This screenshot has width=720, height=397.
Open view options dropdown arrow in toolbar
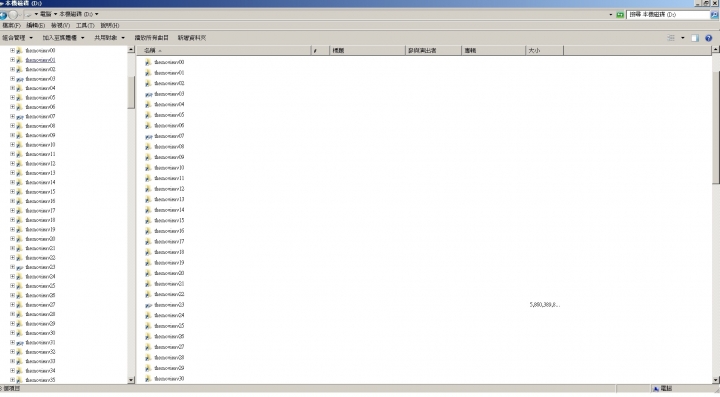[682, 38]
